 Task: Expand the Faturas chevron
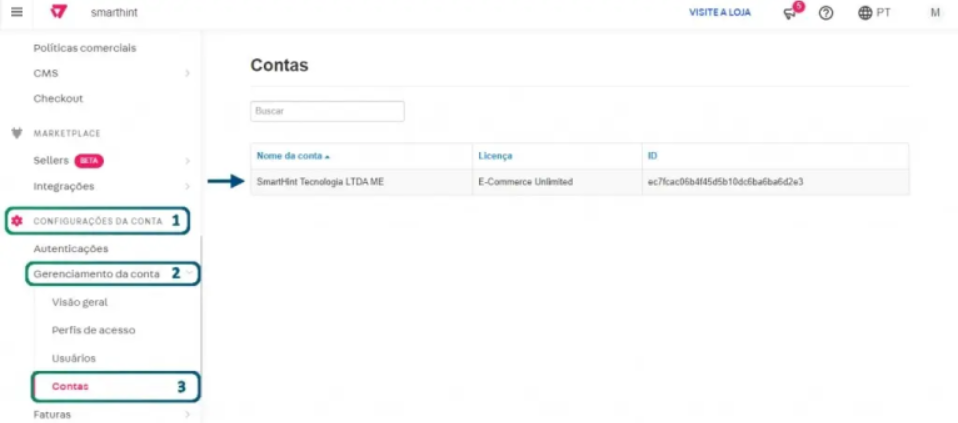pyautogui.click(x=188, y=414)
